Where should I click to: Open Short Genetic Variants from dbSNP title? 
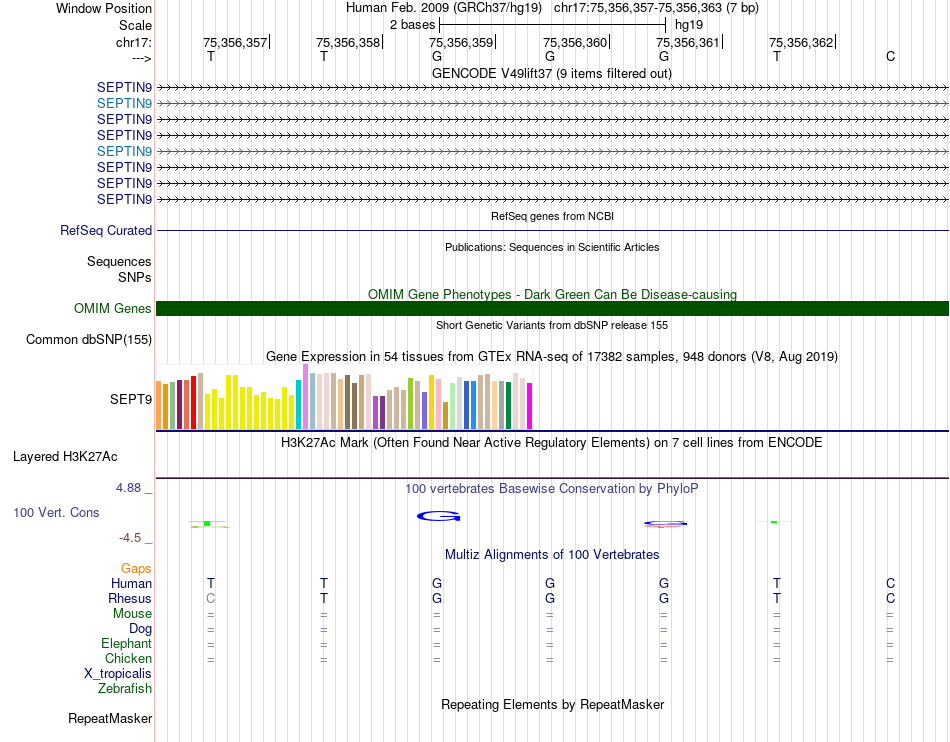point(552,325)
